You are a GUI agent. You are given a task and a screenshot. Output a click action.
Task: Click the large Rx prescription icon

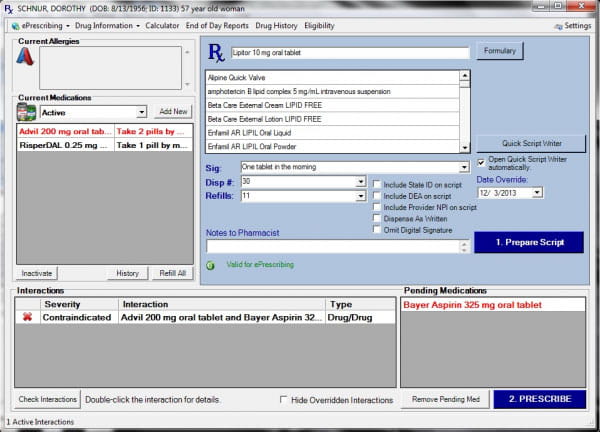point(217,52)
